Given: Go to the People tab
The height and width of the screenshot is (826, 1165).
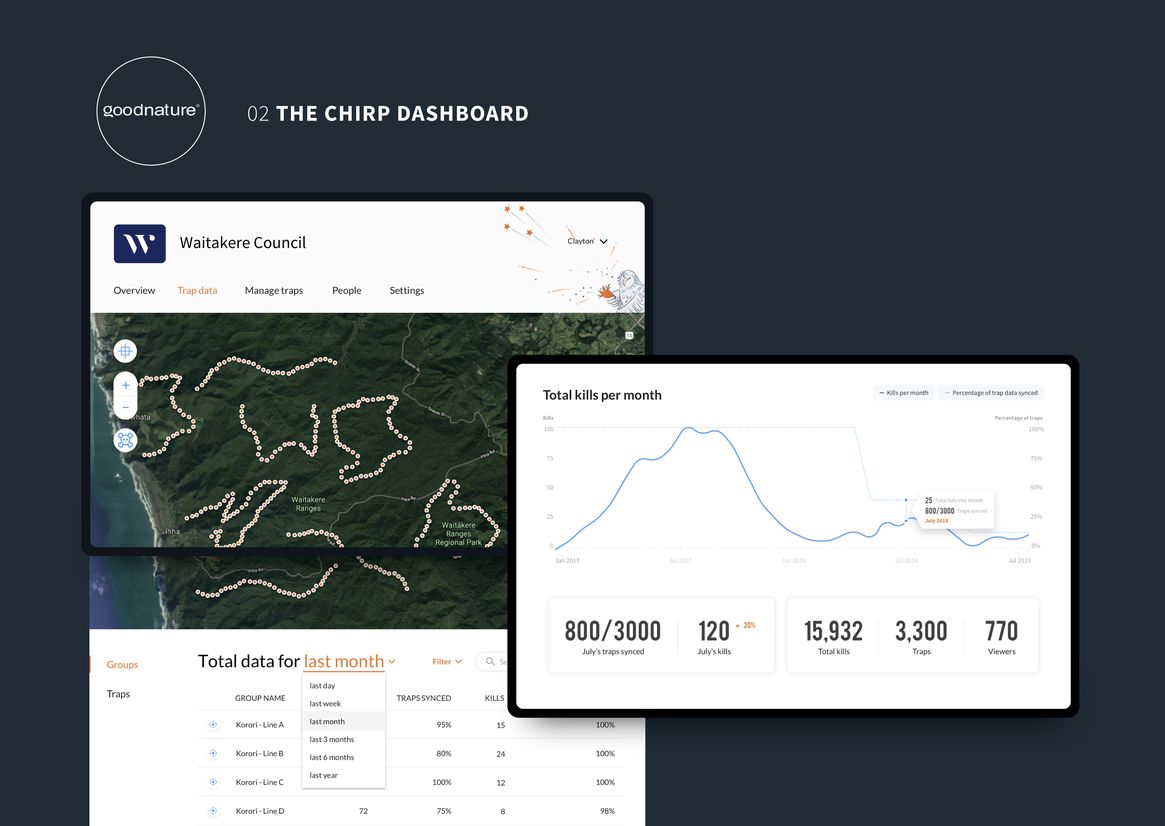Looking at the screenshot, I should 347,291.
